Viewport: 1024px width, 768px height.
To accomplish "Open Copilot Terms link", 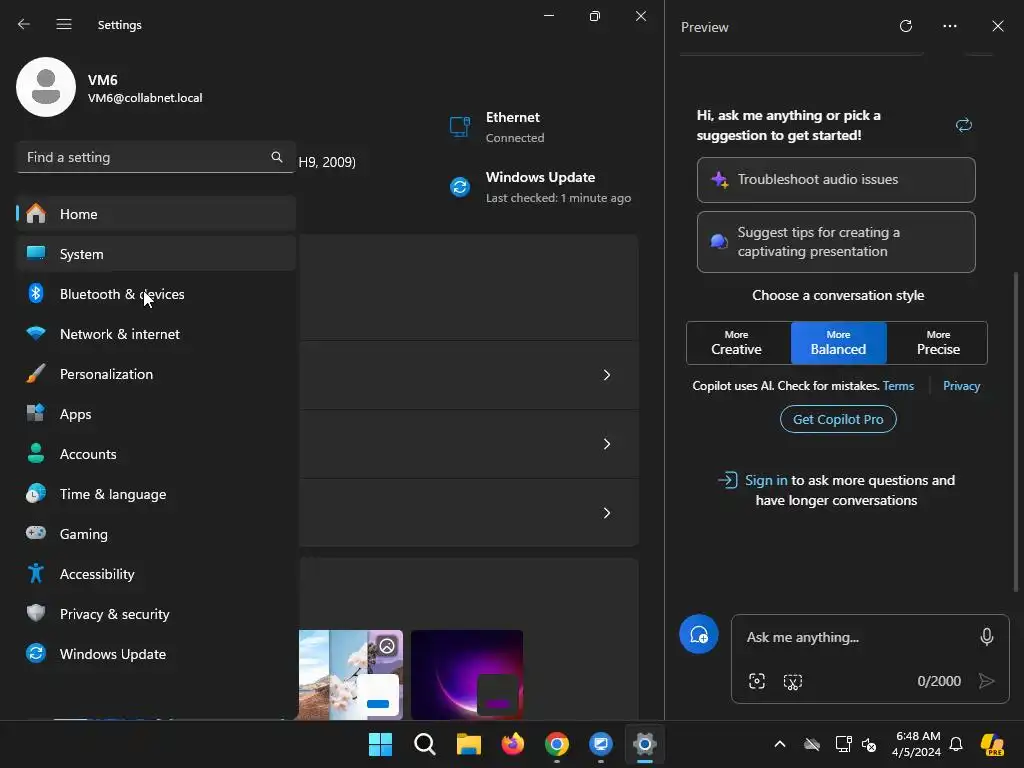I will (x=898, y=386).
